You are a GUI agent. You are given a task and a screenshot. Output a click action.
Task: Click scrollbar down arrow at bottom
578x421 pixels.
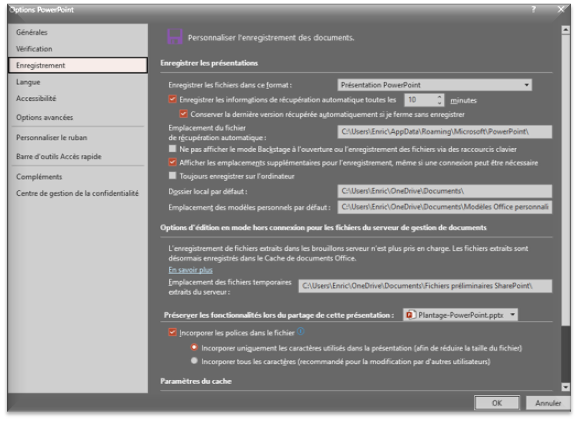pos(565,387)
